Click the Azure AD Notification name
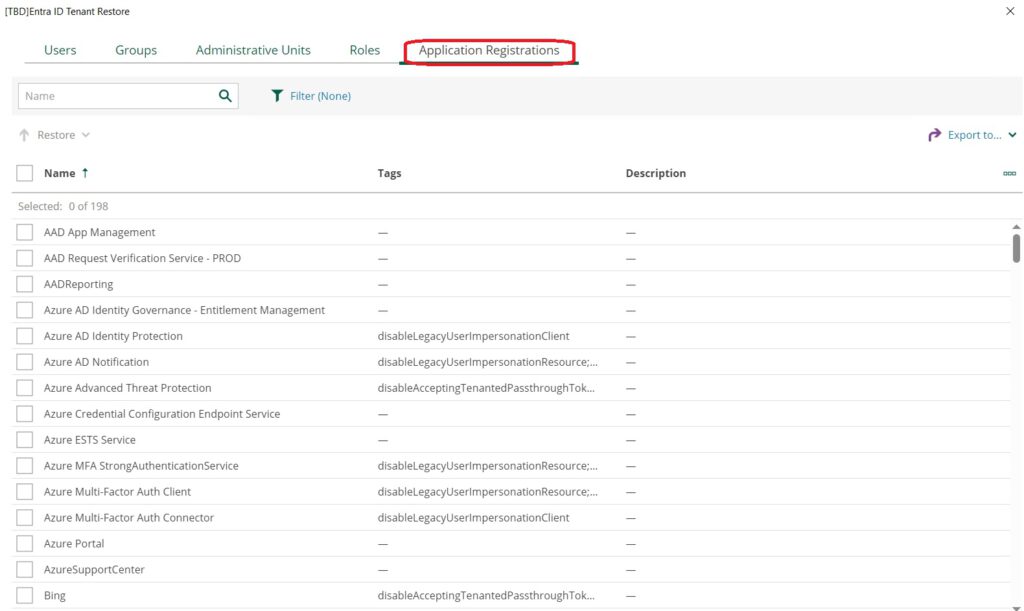 96,362
